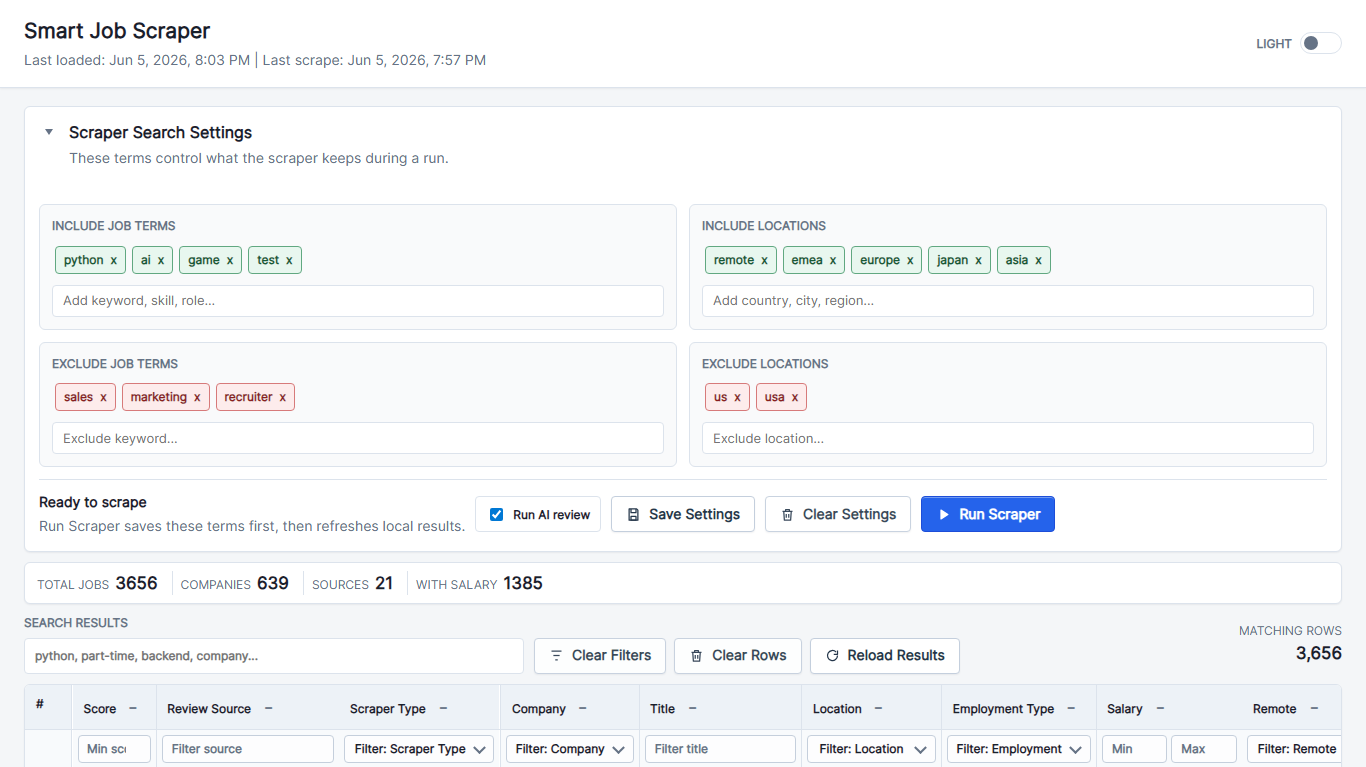The width and height of the screenshot is (1366, 767).
Task: Click the trash icon on Clear Rows
Action: (x=696, y=656)
